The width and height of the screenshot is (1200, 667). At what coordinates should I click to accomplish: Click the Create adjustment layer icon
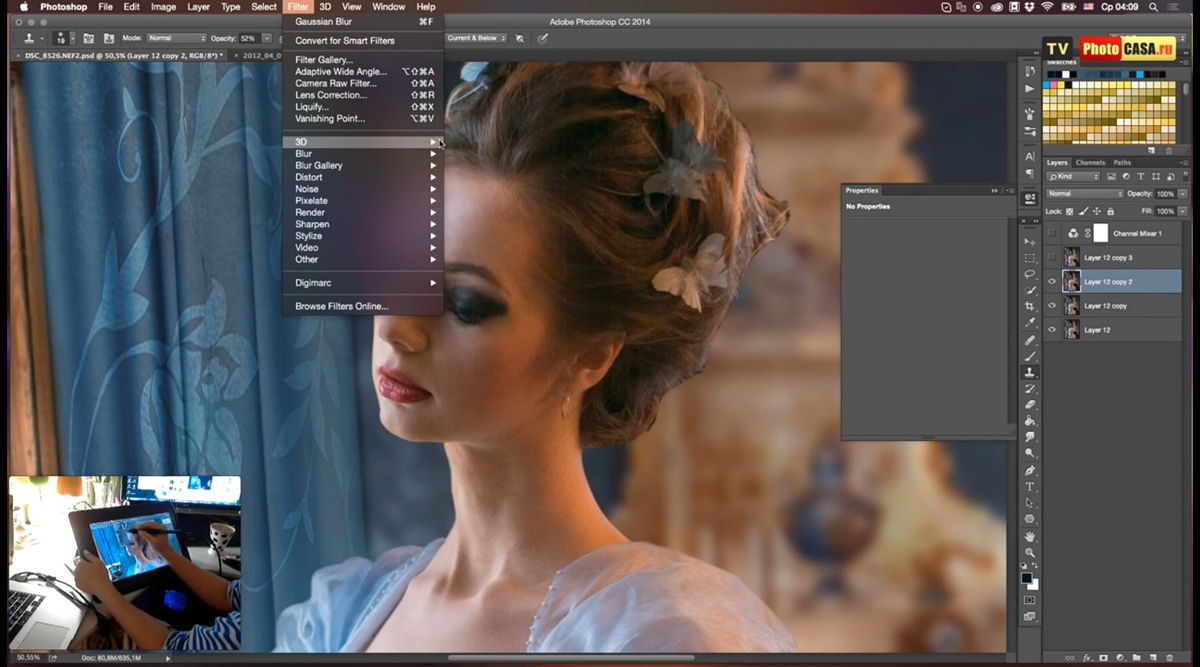[x=1120, y=657]
